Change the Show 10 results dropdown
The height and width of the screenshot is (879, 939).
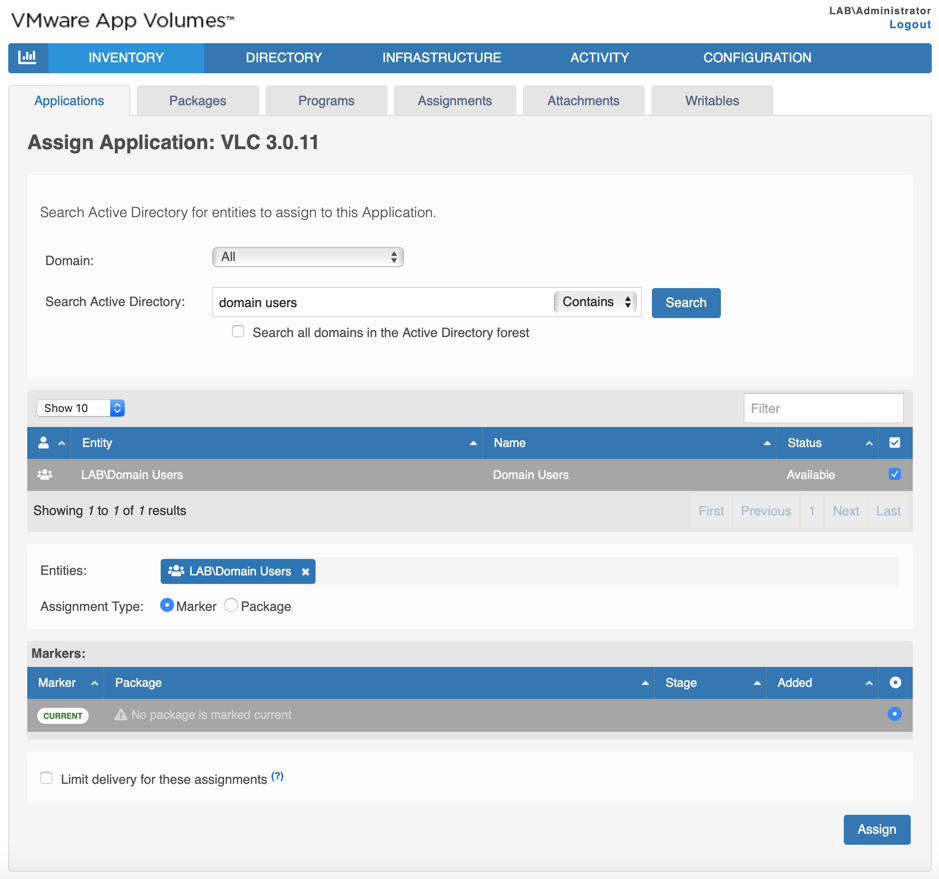tap(80, 408)
